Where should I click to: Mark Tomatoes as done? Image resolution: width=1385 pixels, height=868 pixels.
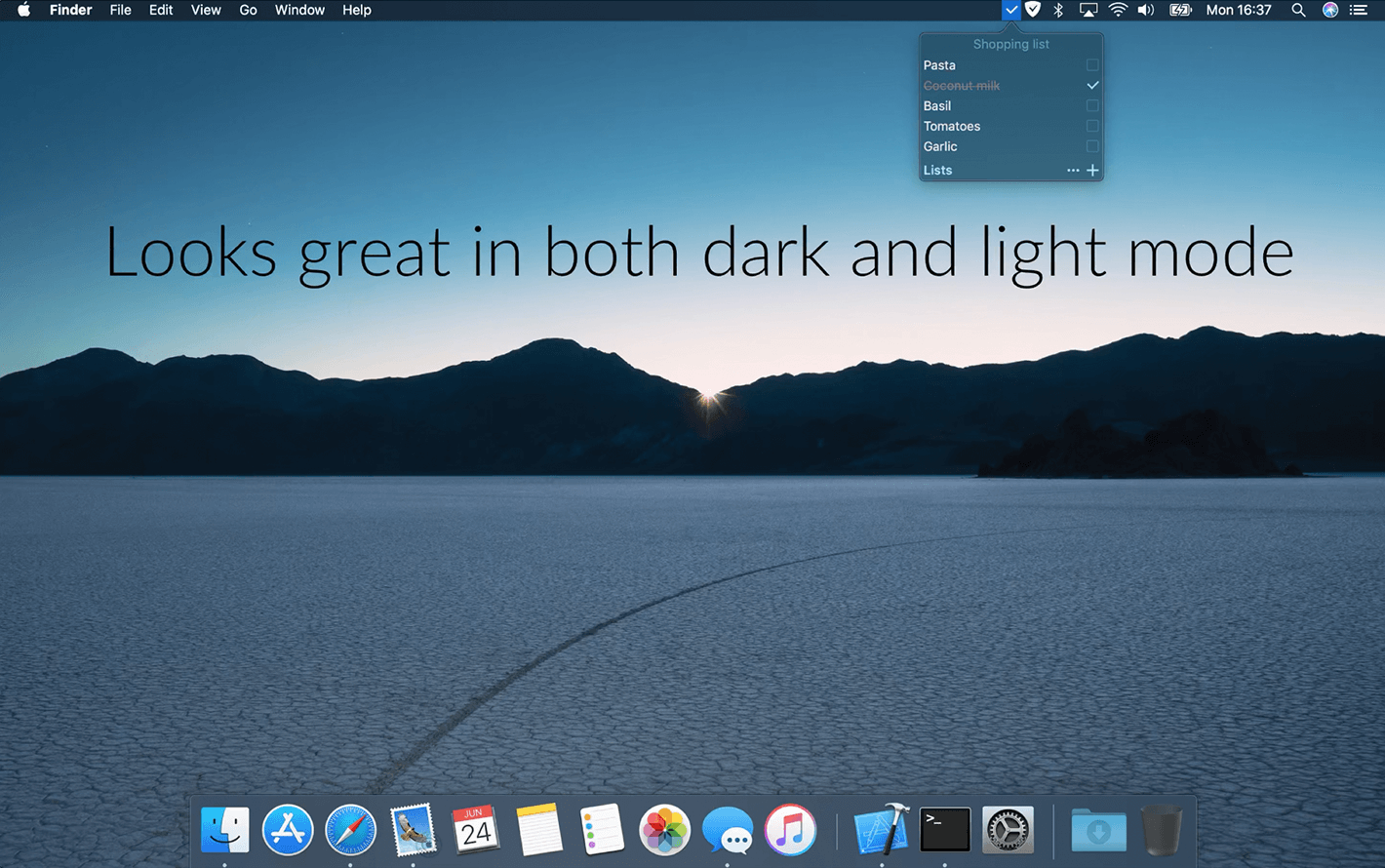pos(1092,126)
